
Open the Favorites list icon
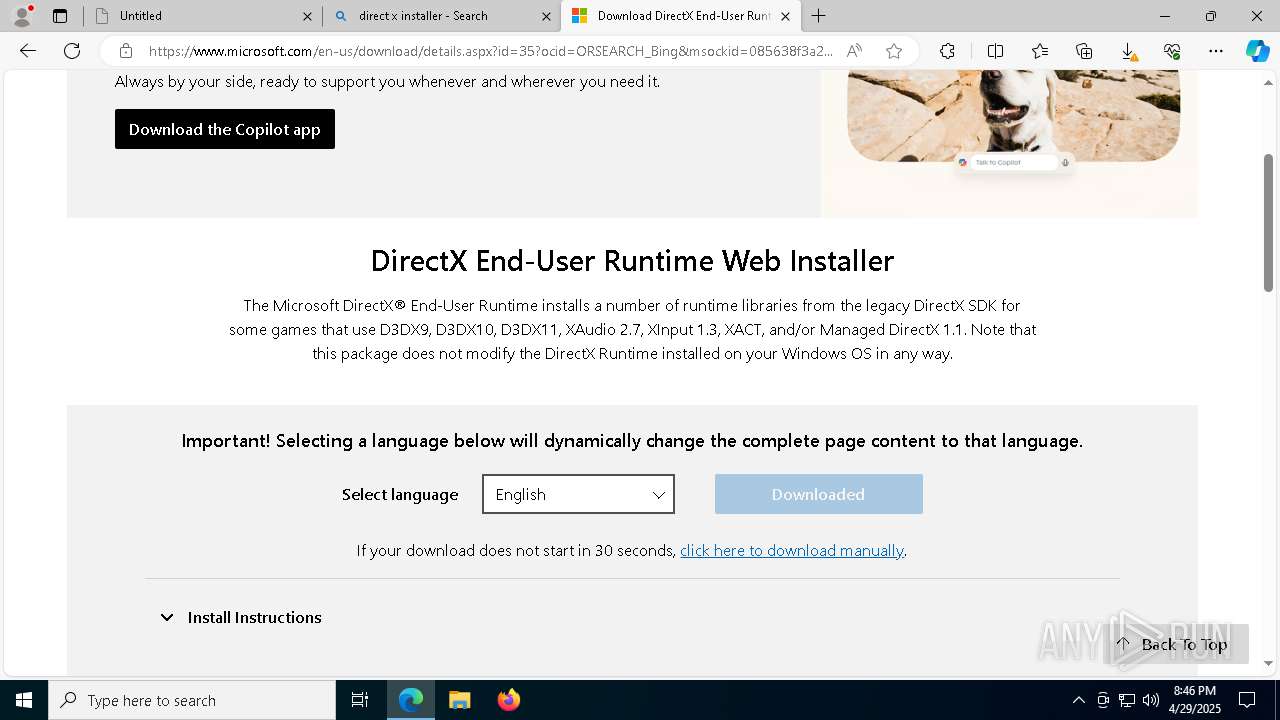point(1040,51)
